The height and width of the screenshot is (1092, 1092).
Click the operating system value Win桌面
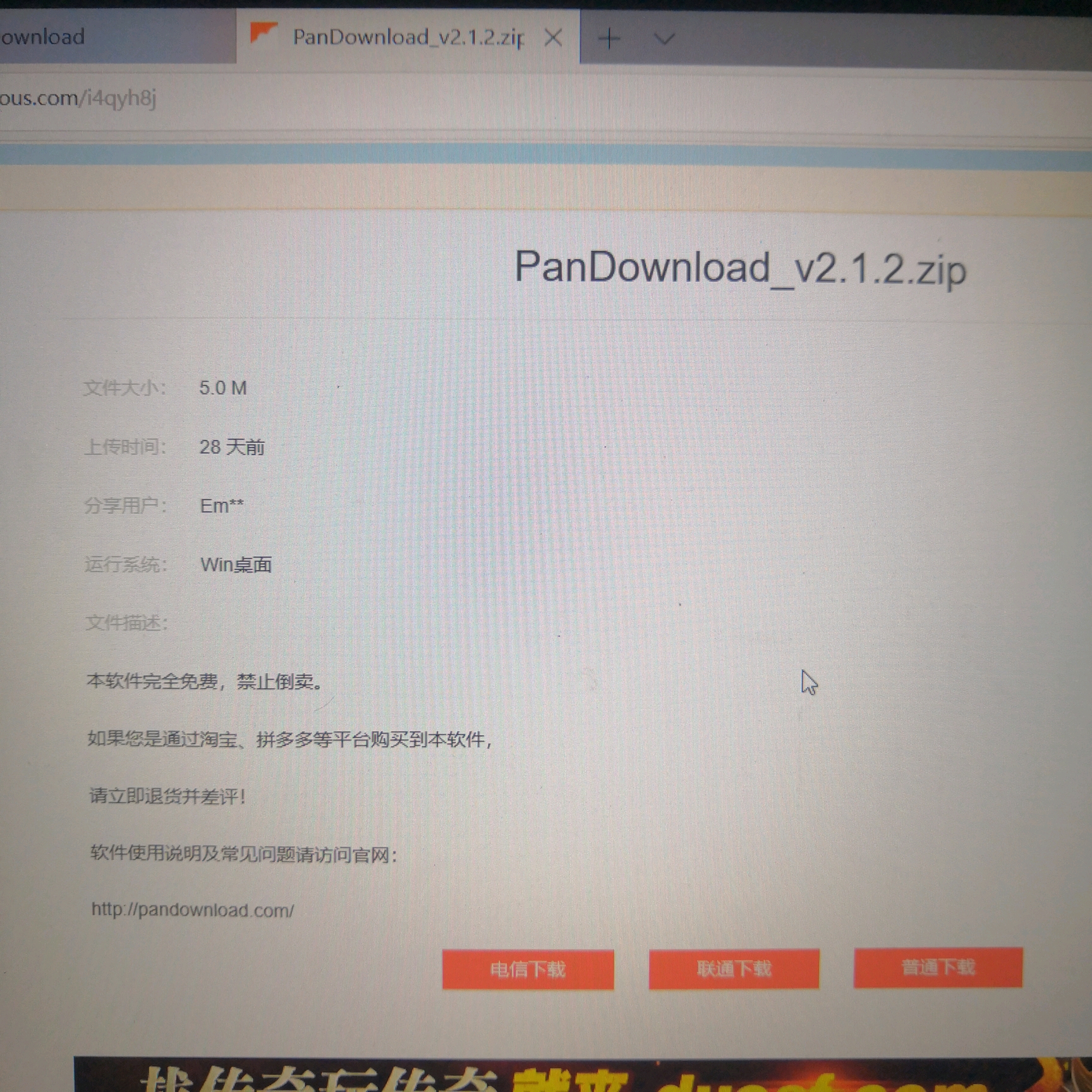click(236, 564)
